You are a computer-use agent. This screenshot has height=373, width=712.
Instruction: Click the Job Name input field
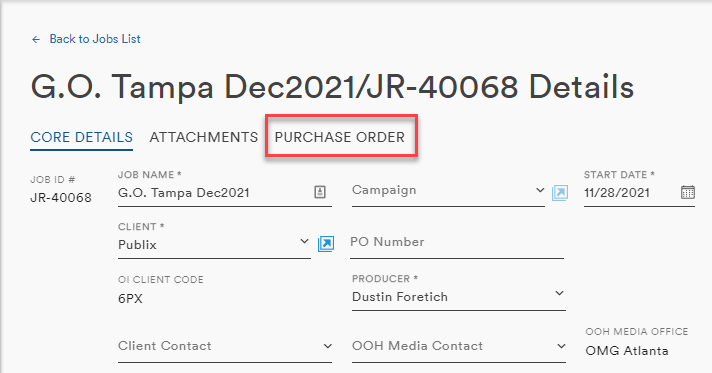click(225, 193)
